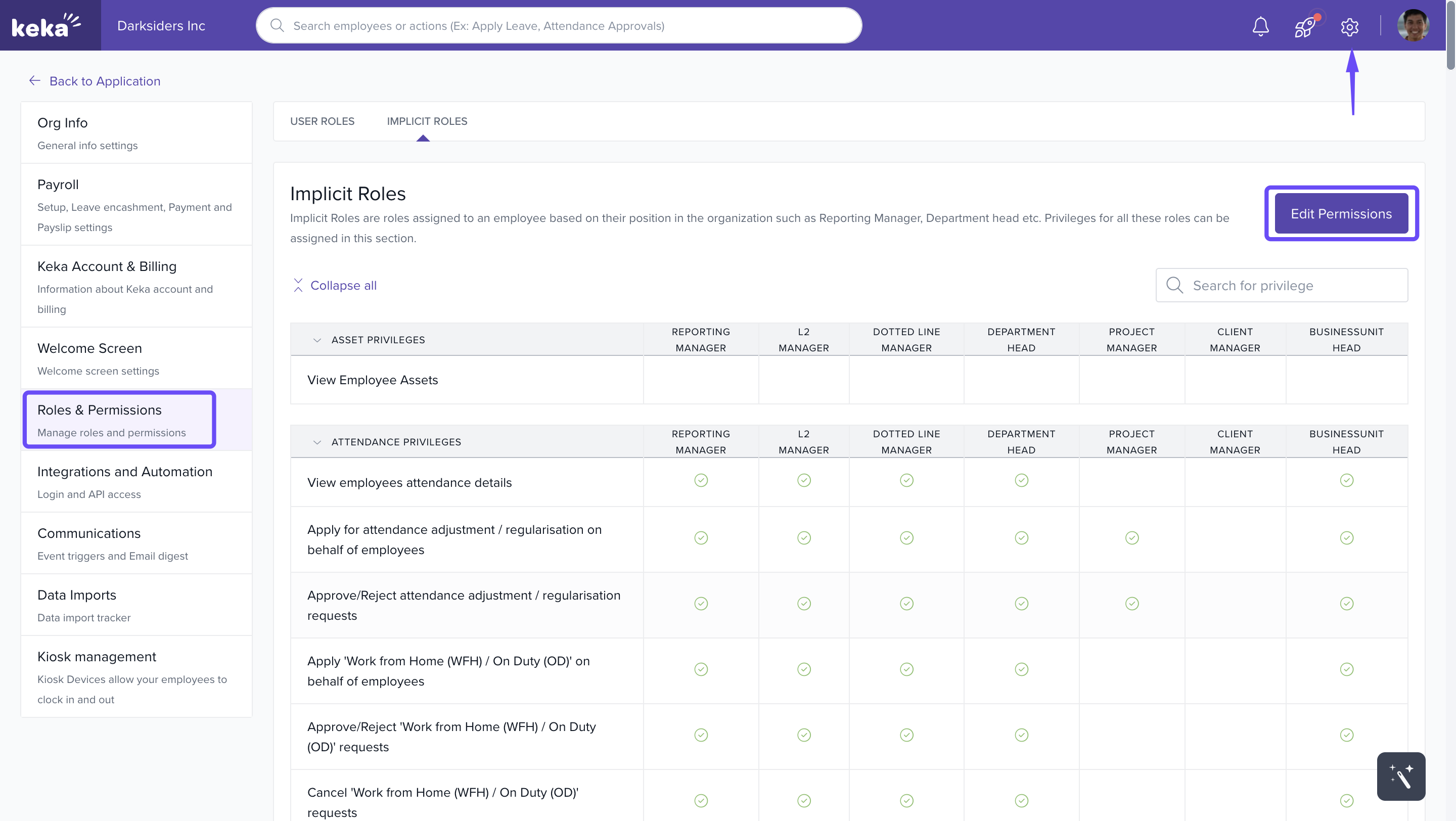Open the notifications bell icon
The width and height of the screenshot is (1456, 821).
click(x=1260, y=26)
